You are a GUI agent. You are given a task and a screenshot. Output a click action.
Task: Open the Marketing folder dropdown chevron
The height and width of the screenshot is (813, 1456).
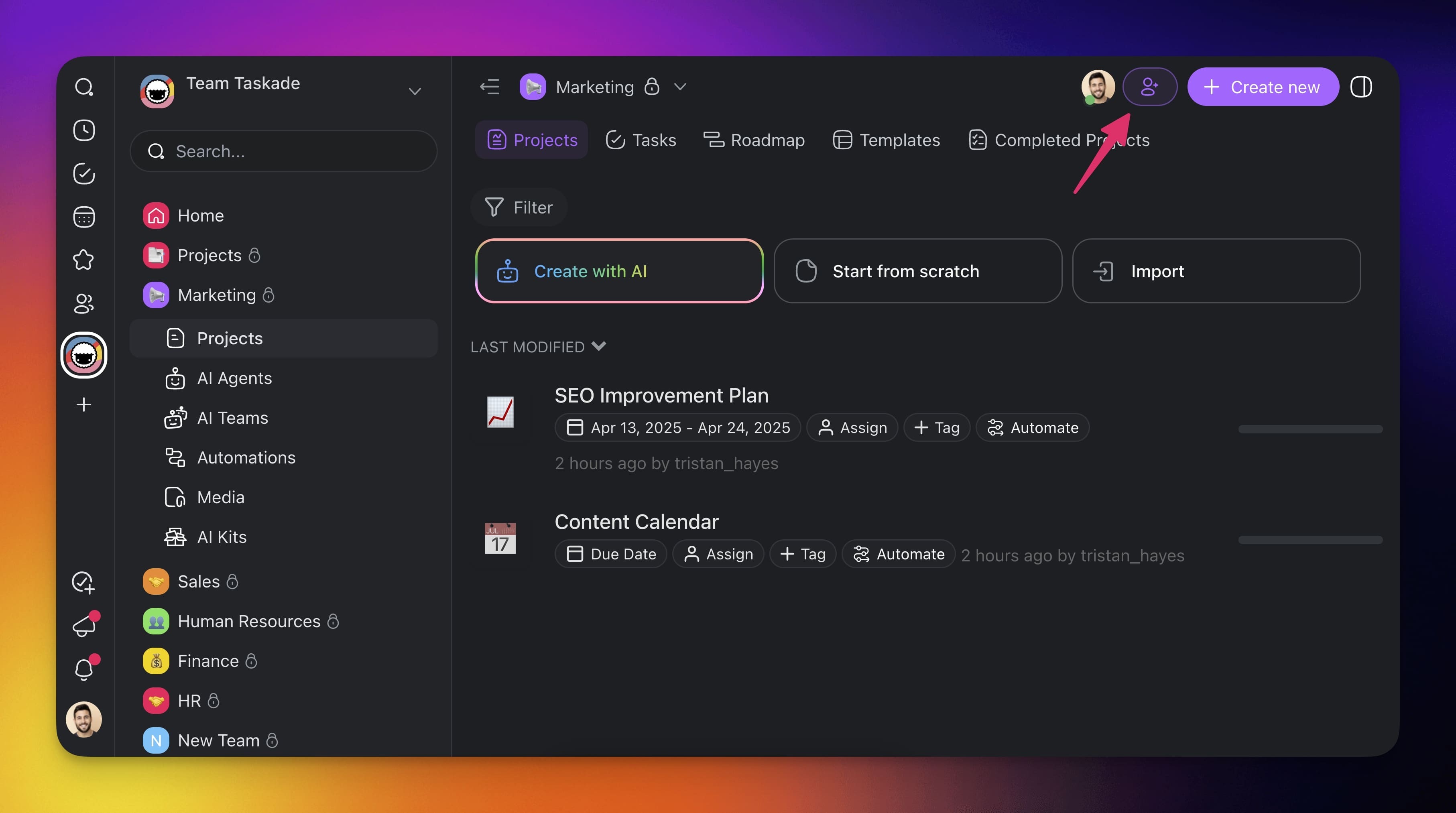tap(680, 87)
